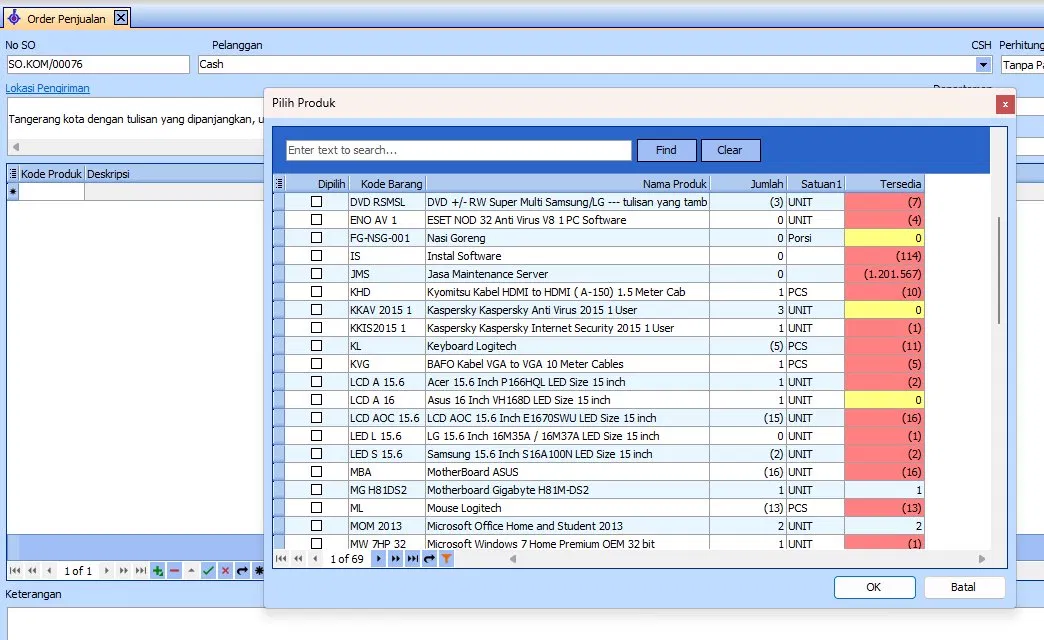Screen dimensions: 1044x640
Task: Tick the checkbox for DVD RSMSL
Action: click(316, 201)
